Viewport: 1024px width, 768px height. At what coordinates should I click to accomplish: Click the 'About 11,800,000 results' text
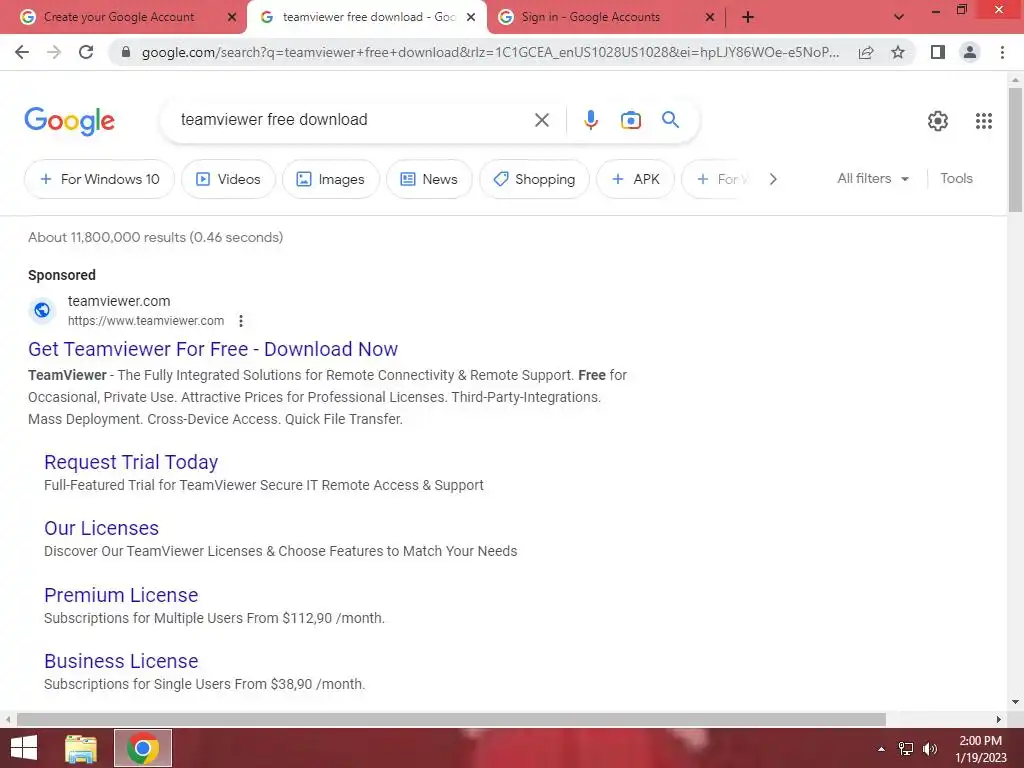pos(155,237)
